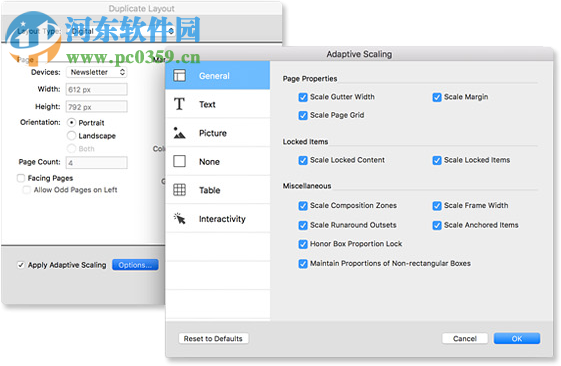561x366 pixels.
Task: Uncheck Scale Composition Zones
Action: (x=303, y=205)
